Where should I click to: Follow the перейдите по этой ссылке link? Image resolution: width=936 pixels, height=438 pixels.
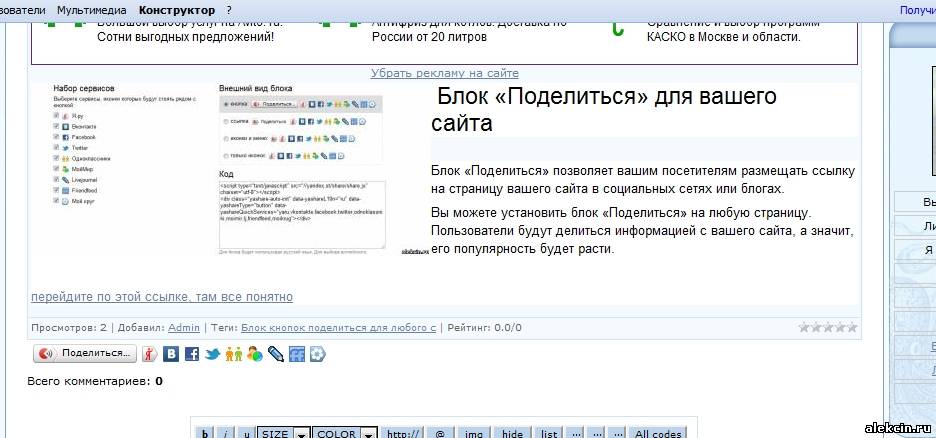click(x=162, y=297)
